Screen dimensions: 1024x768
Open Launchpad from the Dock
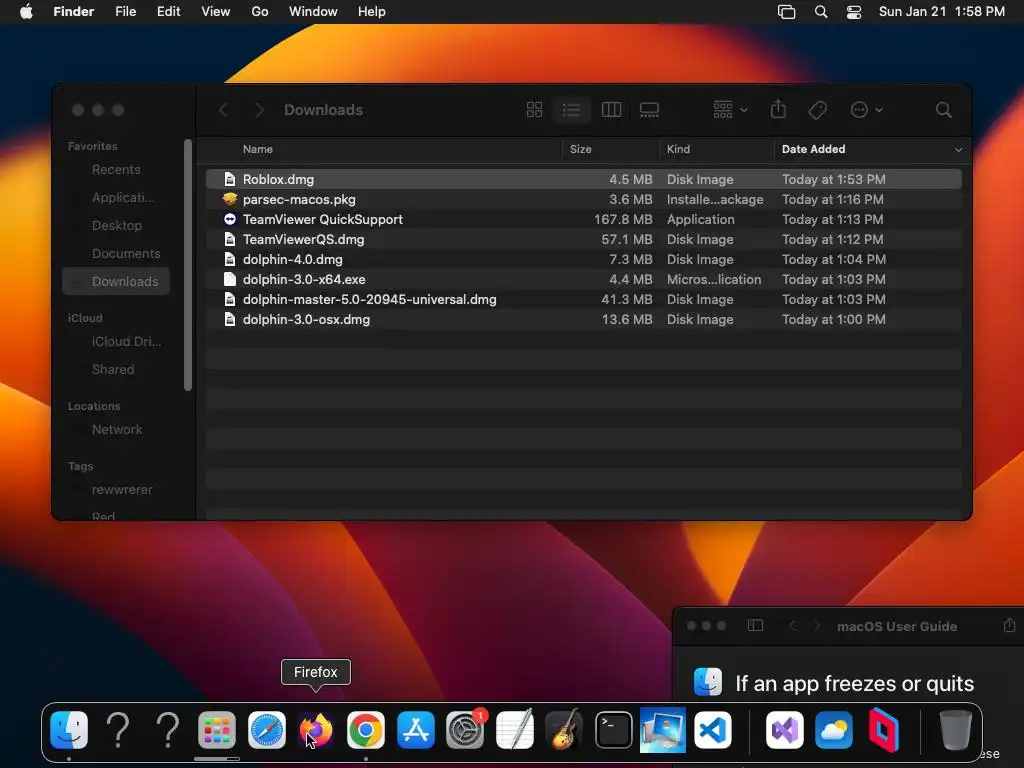[217, 729]
